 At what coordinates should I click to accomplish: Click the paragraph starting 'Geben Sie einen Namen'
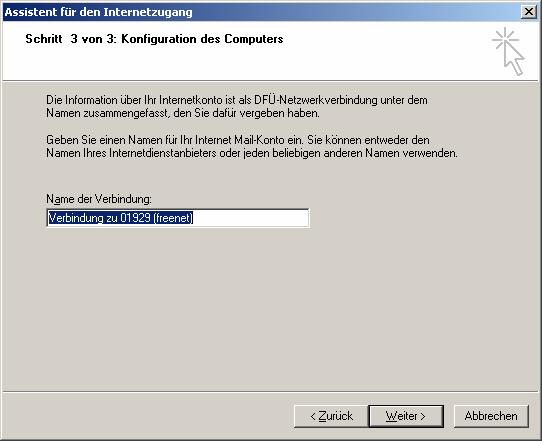252,146
